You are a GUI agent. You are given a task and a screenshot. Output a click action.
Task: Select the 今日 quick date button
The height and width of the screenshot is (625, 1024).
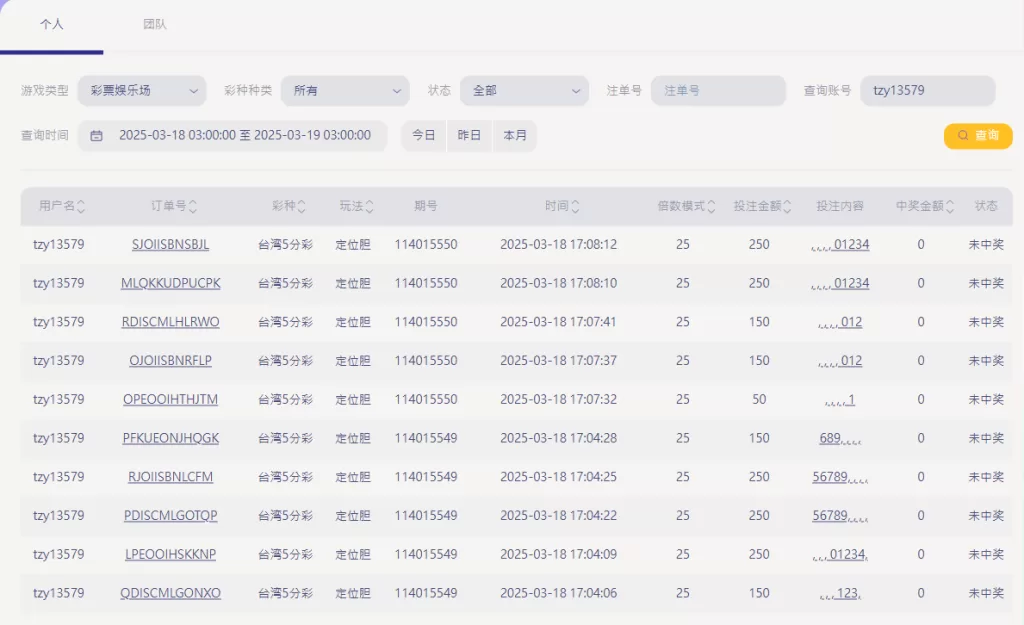[x=424, y=136]
